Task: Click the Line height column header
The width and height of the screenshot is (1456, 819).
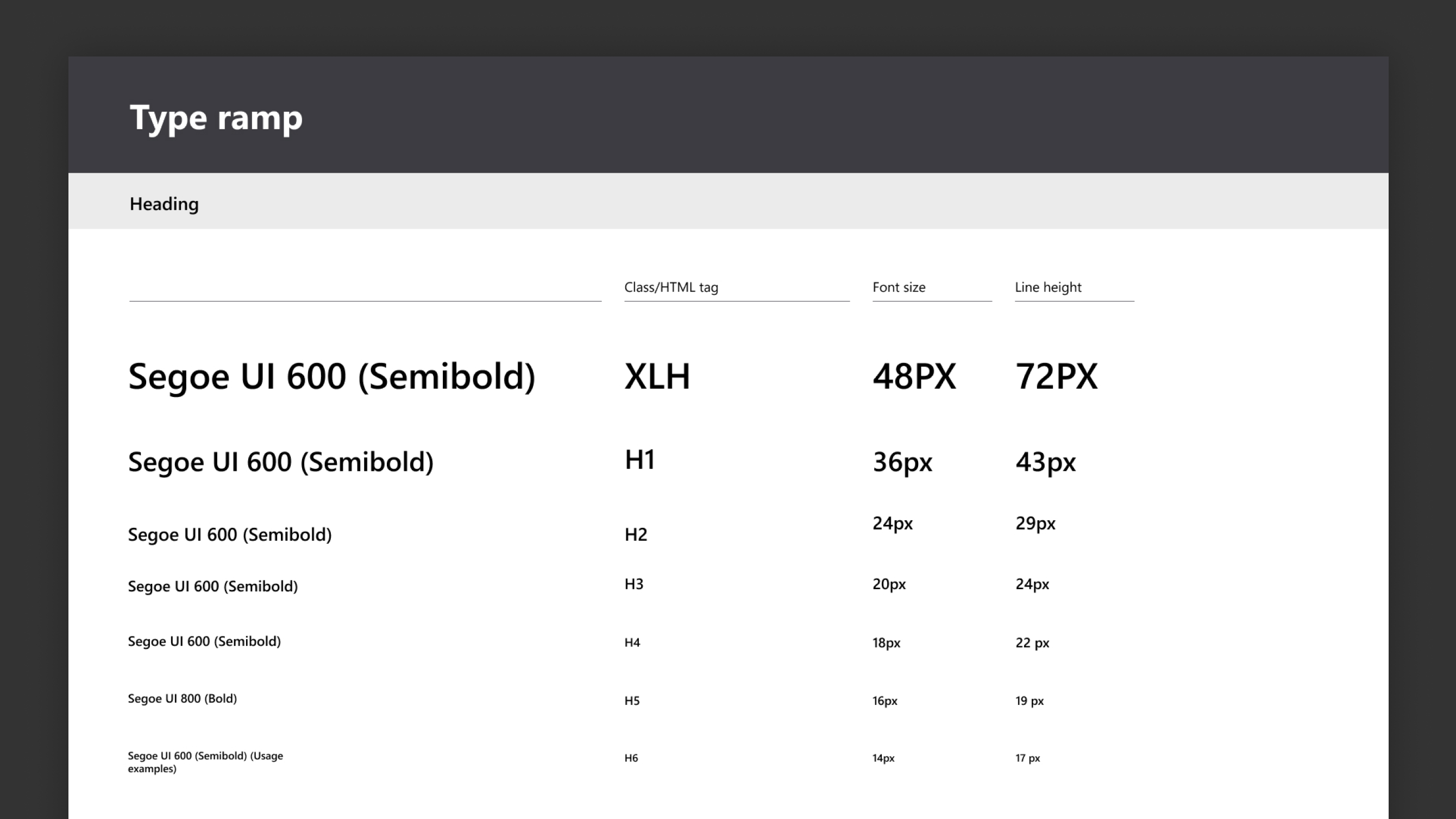Action: point(1048,287)
